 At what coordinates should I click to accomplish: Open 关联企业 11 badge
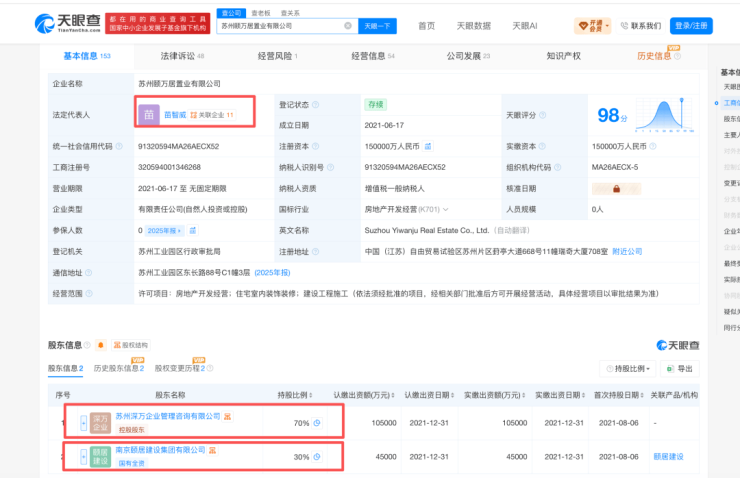tap(212, 115)
